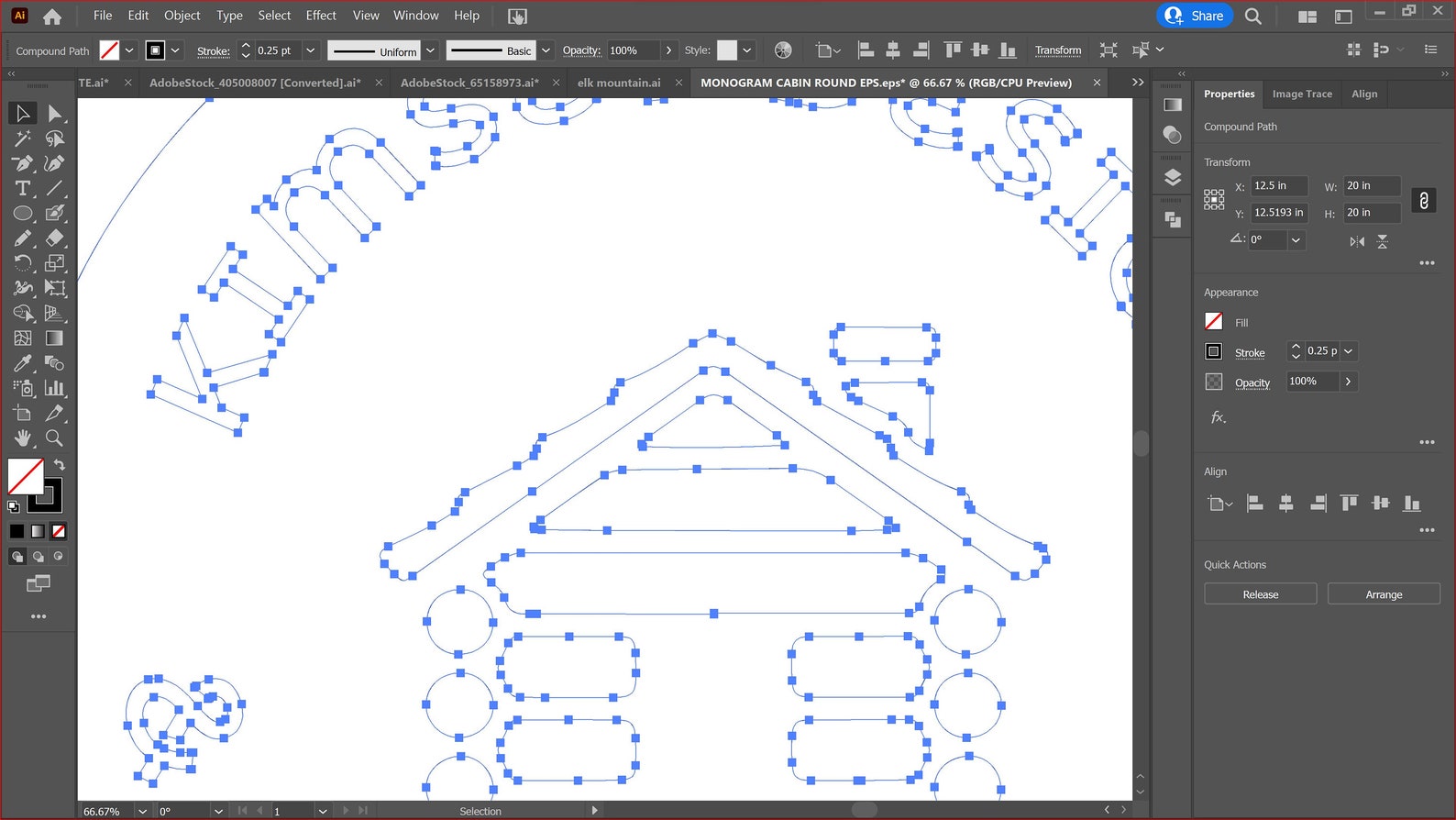Activate the Eyedropper tool
The image size is (1456, 820).
(x=23, y=363)
